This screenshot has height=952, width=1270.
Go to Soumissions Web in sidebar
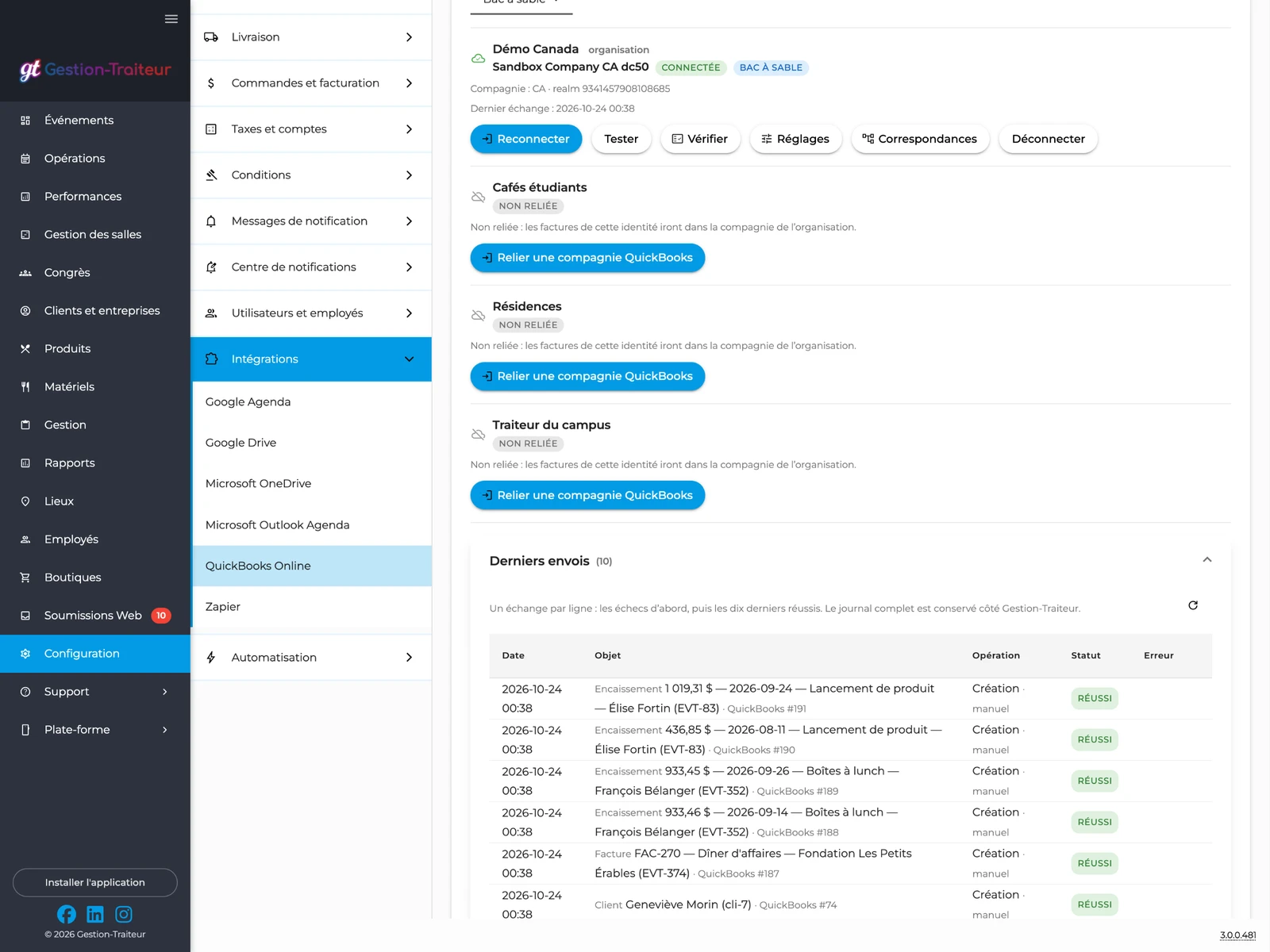click(x=95, y=616)
